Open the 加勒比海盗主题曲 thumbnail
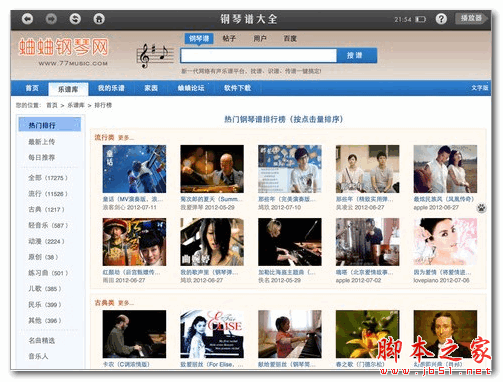Screen dimensions: 503x382 290,242
